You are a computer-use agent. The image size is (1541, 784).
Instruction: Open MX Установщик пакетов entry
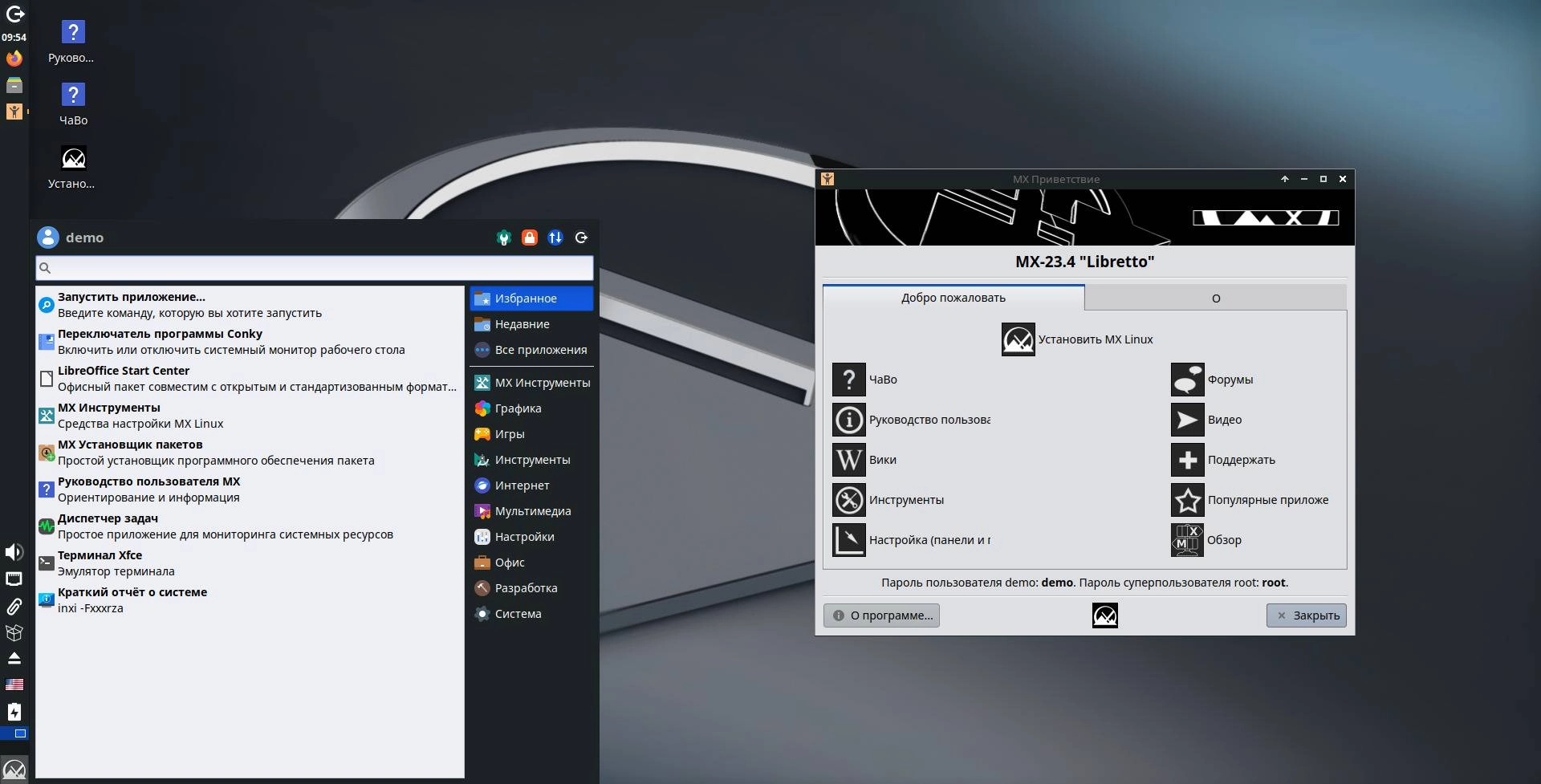pyautogui.click(x=250, y=453)
